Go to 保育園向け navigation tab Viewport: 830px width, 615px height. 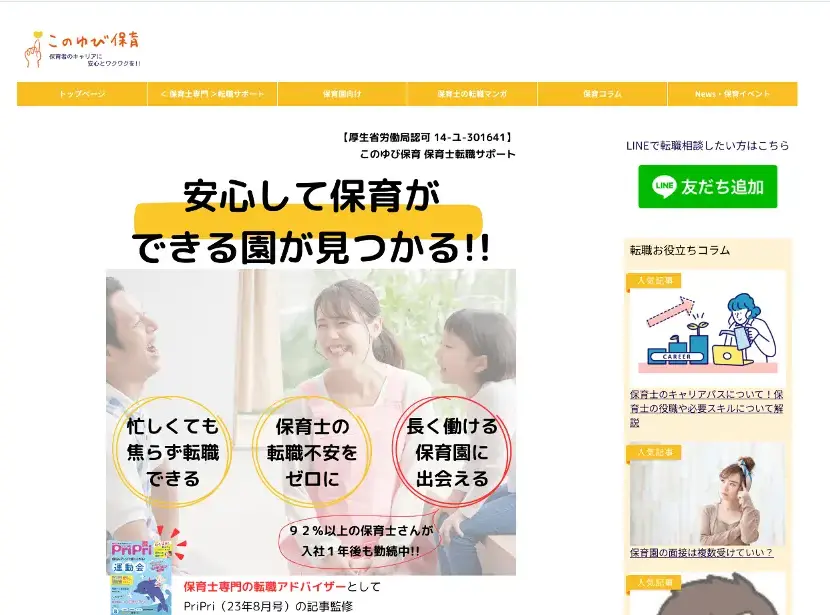pos(342,94)
